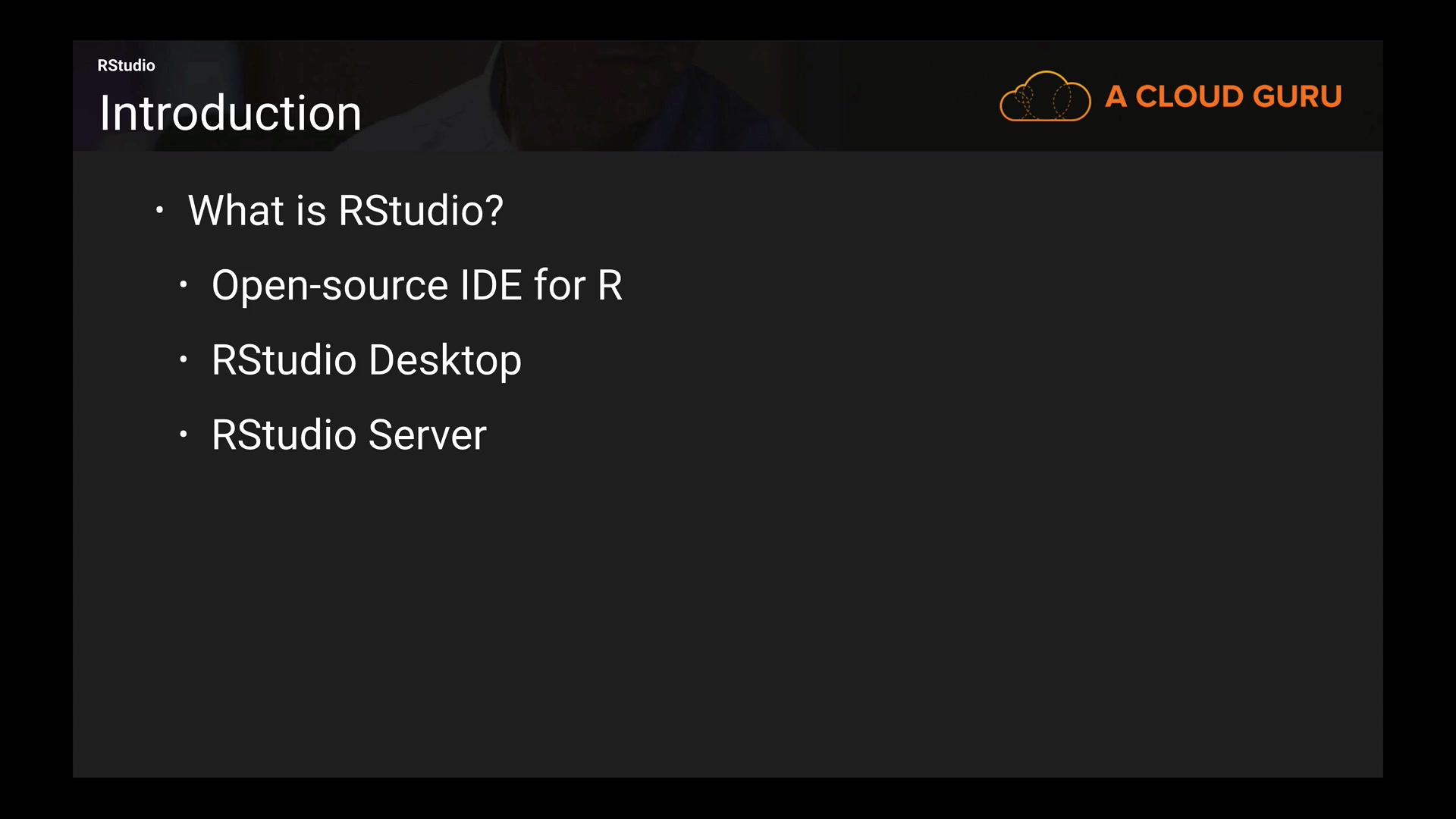
Task: Click the orange cloud logo icon
Action: 1045,96
